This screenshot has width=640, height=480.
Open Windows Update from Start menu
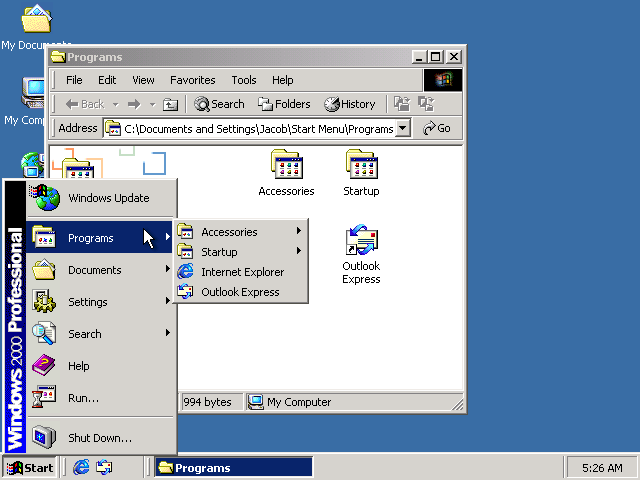pyautogui.click(x=102, y=198)
